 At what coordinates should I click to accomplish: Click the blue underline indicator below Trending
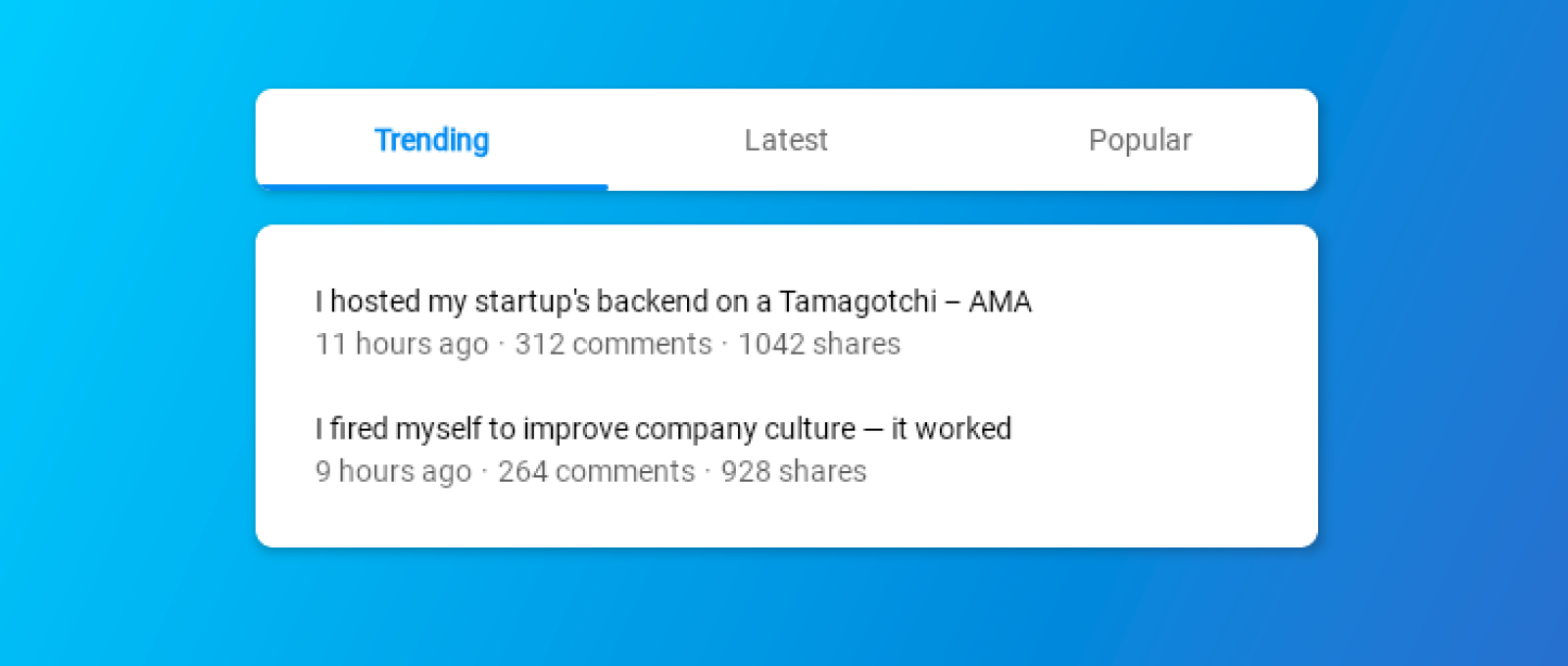point(432,187)
